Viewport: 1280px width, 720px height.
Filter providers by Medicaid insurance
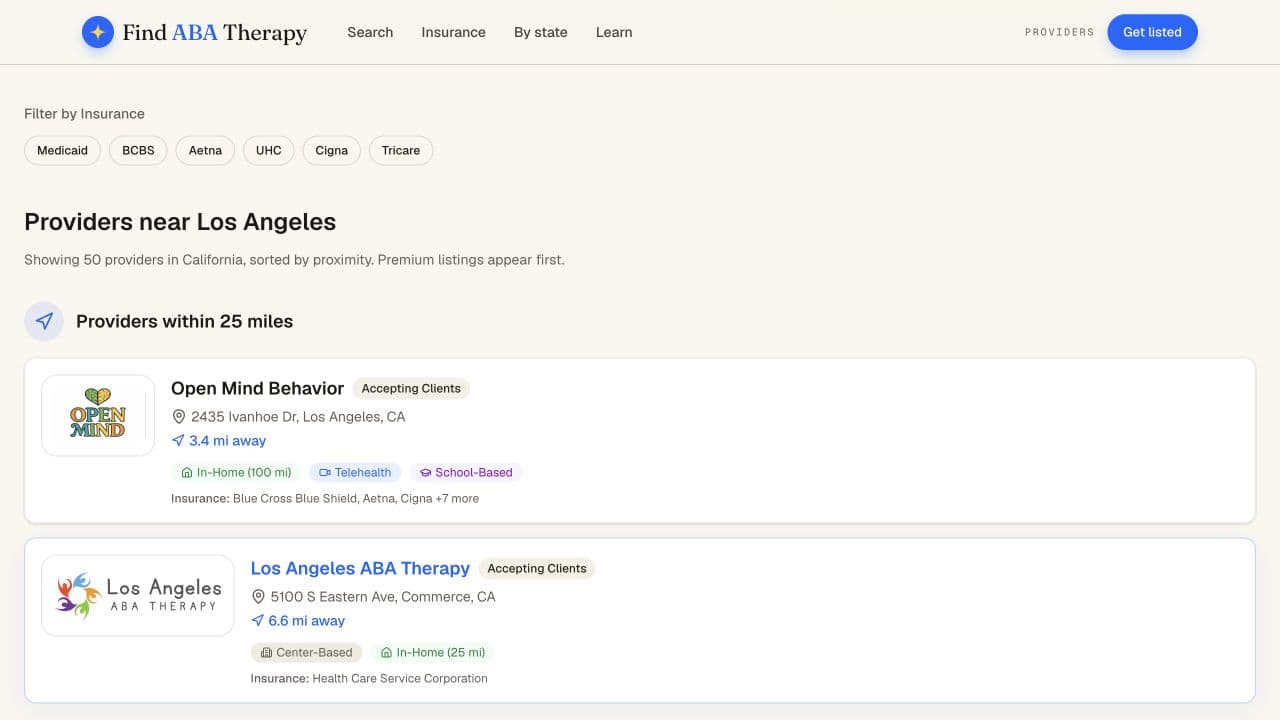point(62,150)
